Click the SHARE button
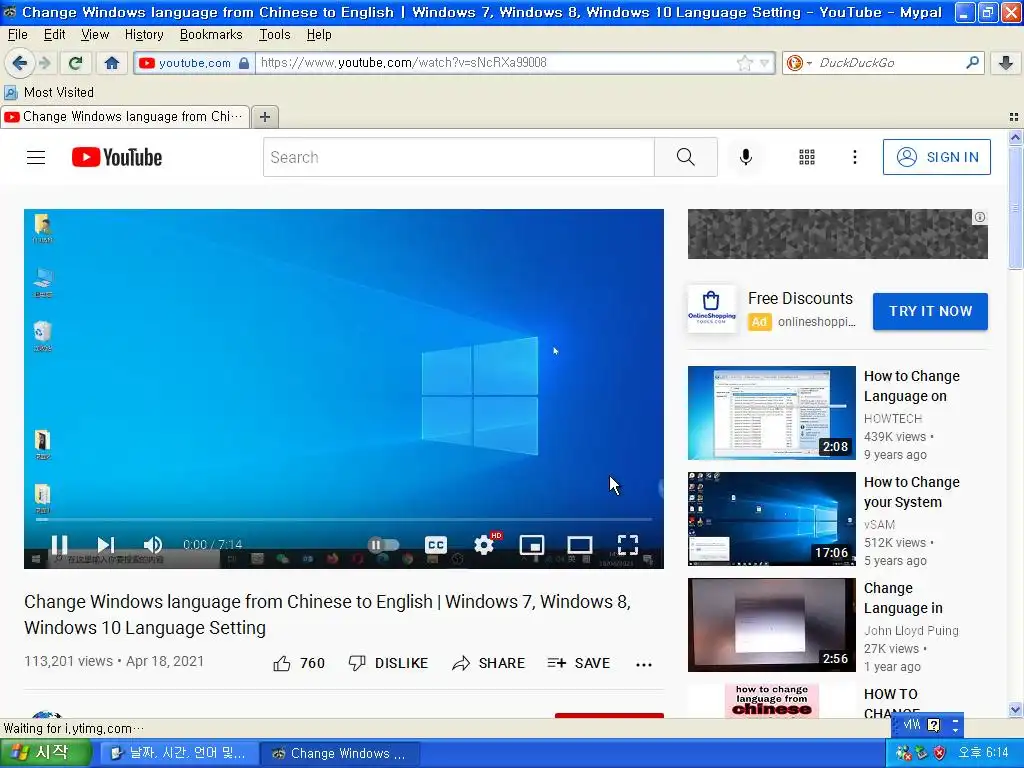1024x768 pixels. [488, 663]
